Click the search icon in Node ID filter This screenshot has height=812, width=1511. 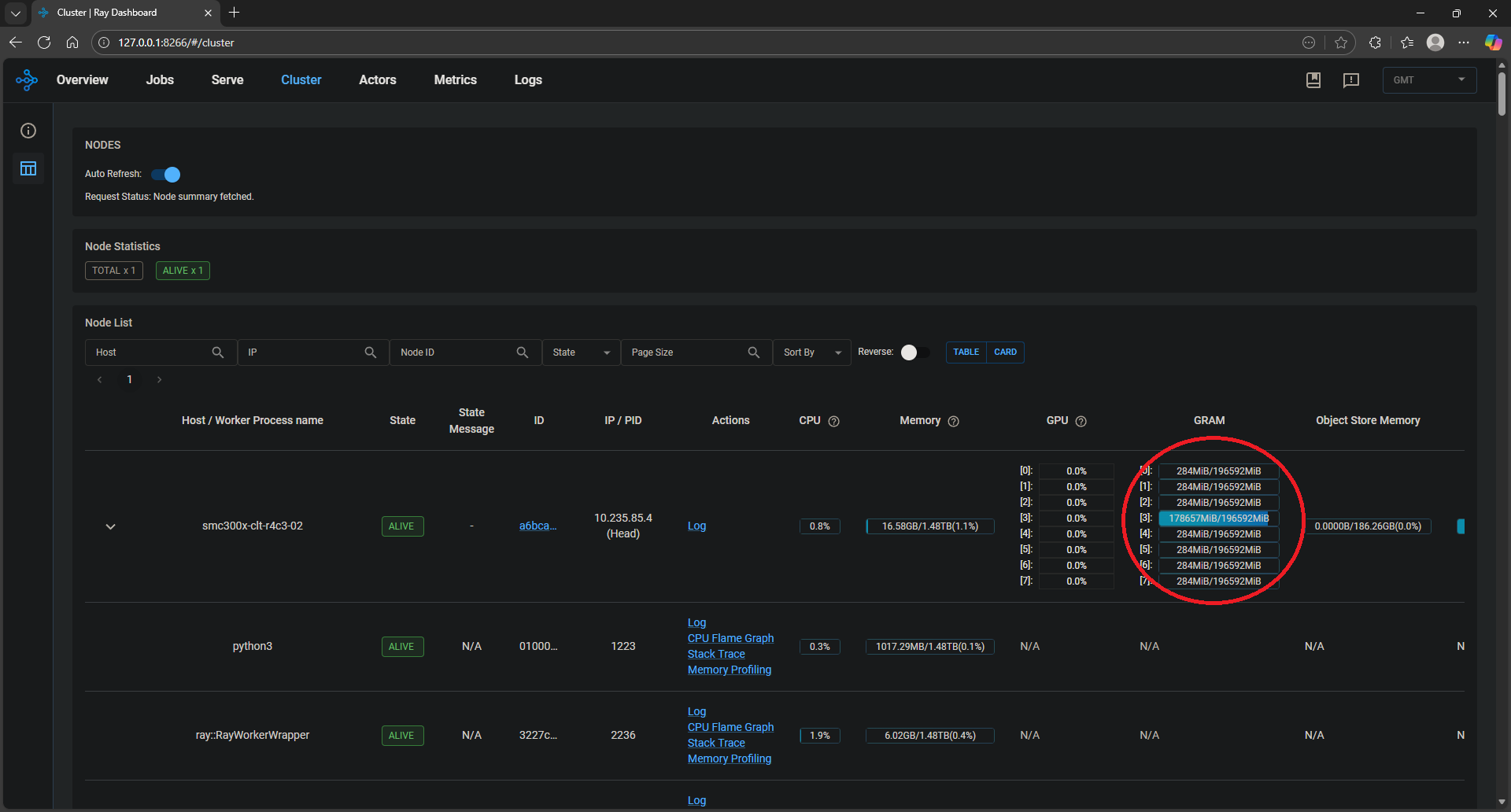pyautogui.click(x=523, y=352)
